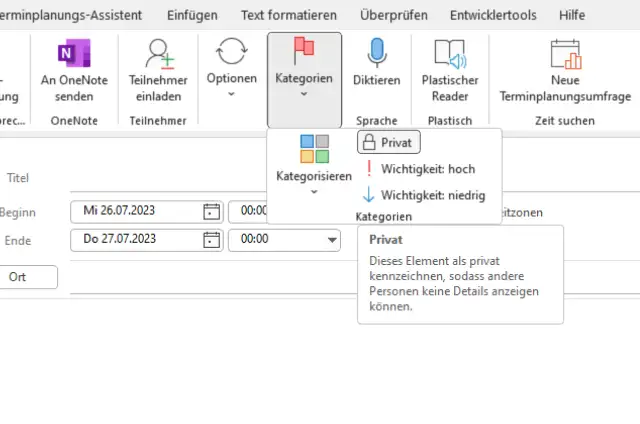Click the Kategorisieren colored squares icon
The width and height of the screenshot is (640, 424).
pos(314,150)
